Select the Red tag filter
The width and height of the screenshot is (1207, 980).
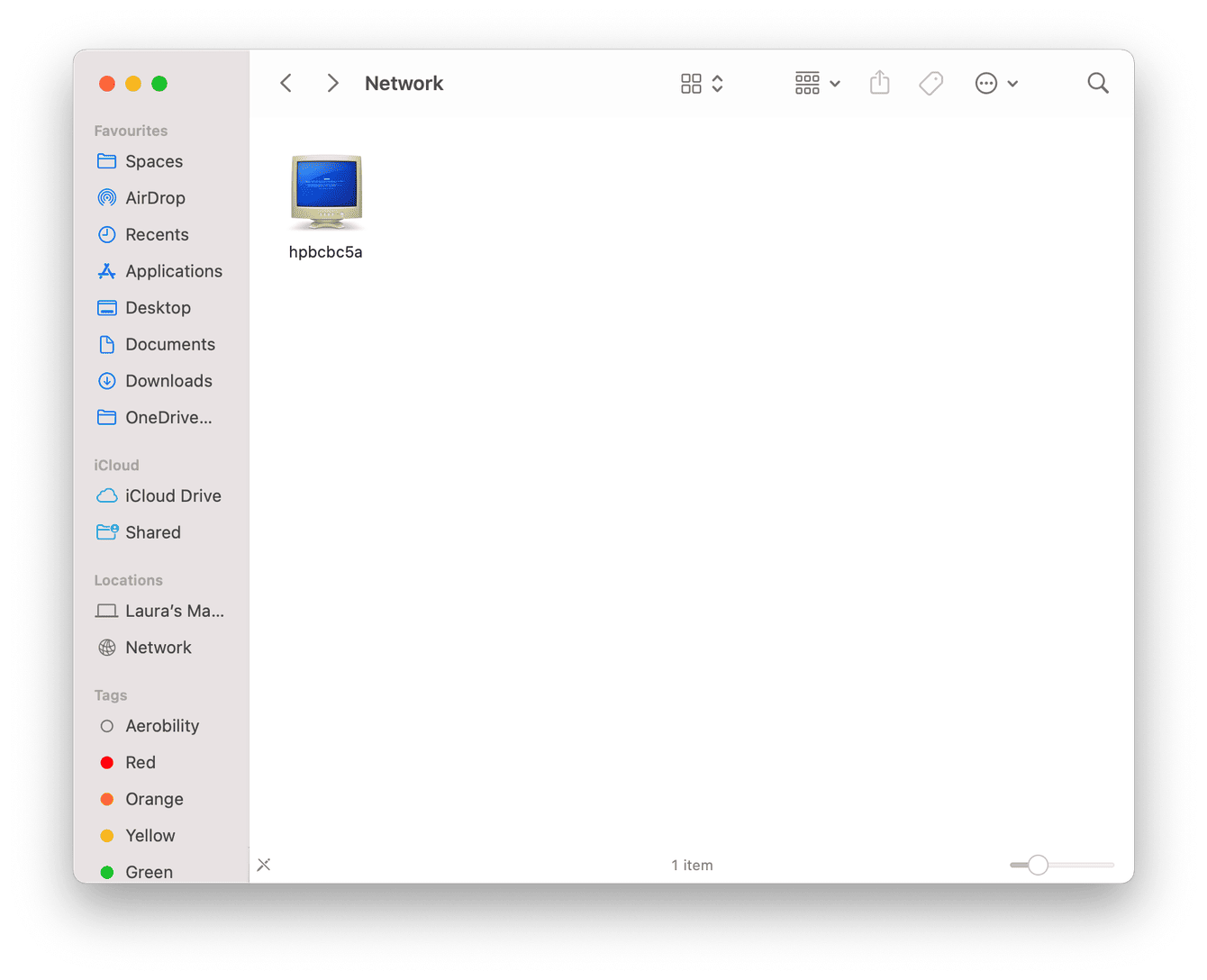click(x=140, y=763)
